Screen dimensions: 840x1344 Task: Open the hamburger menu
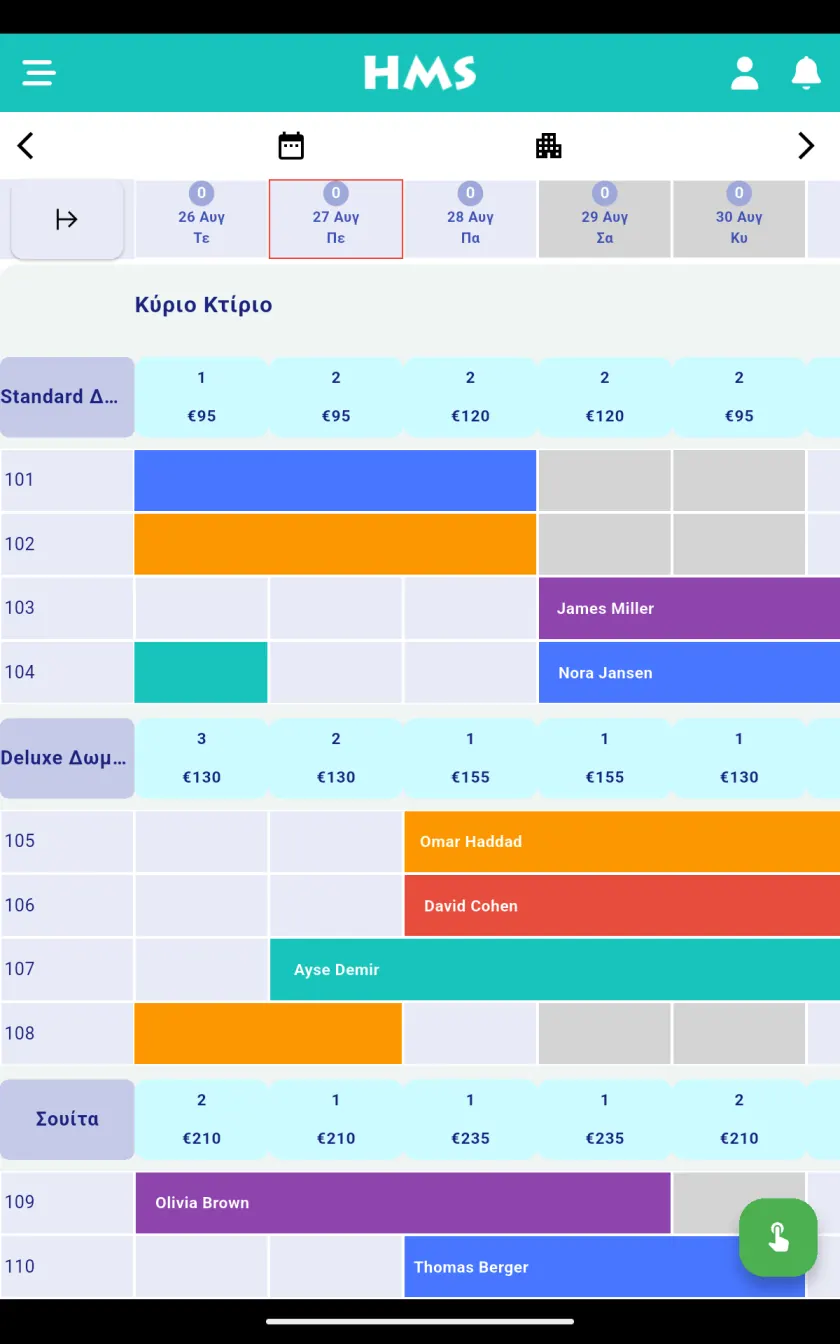pyautogui.click(x=39, y=73)
